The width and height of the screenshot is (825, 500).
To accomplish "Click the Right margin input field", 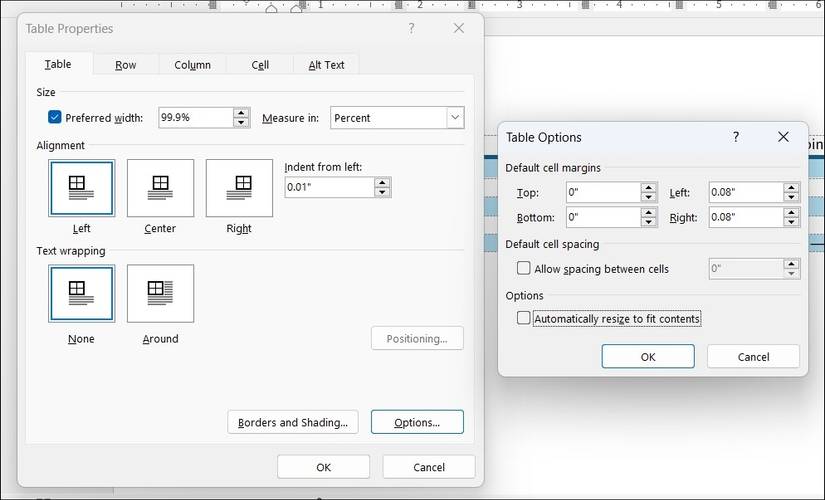I will 746,217.
